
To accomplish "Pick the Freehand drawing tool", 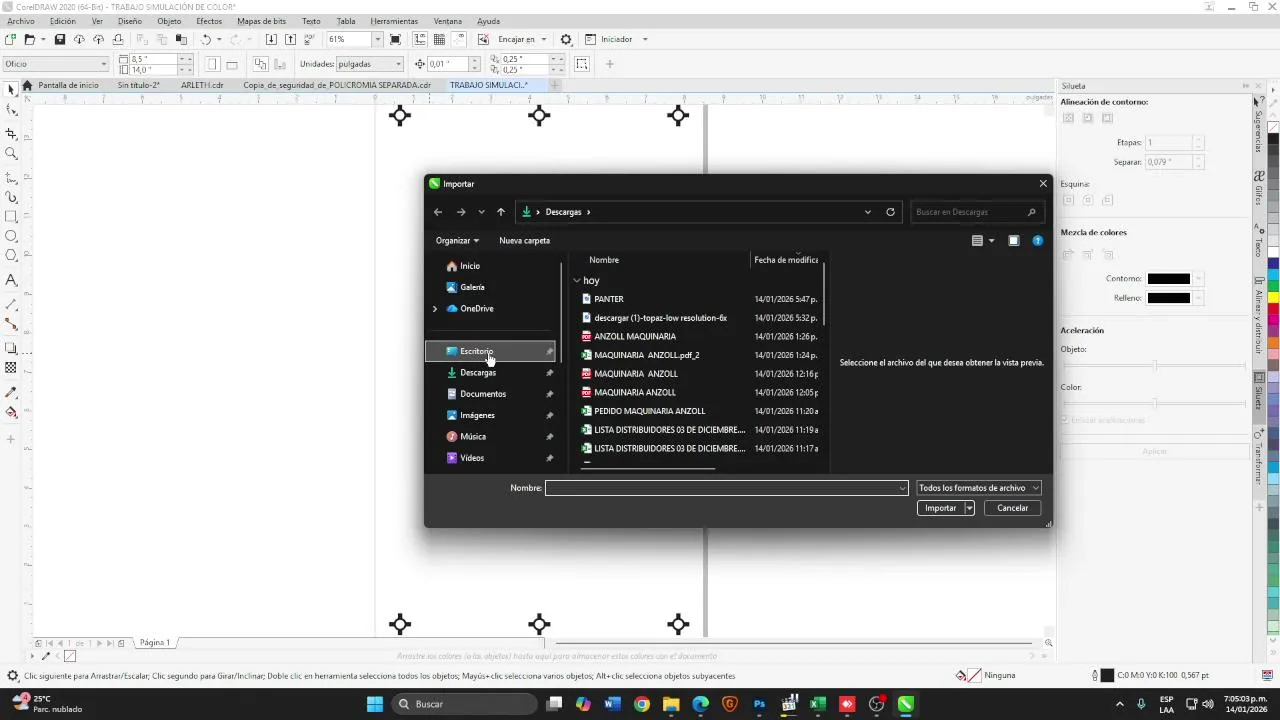I will [x=11, y=176].
